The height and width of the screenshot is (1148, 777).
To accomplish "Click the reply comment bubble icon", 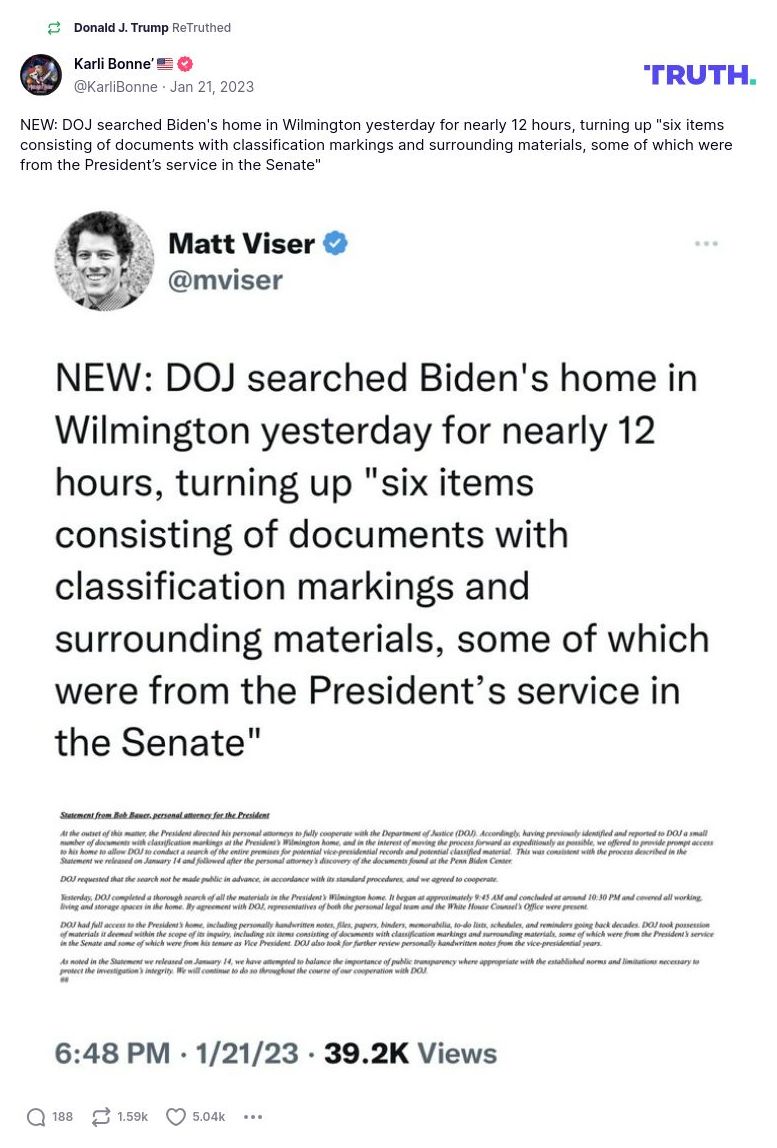I will pyautogui.click(x=37, y=1117).
